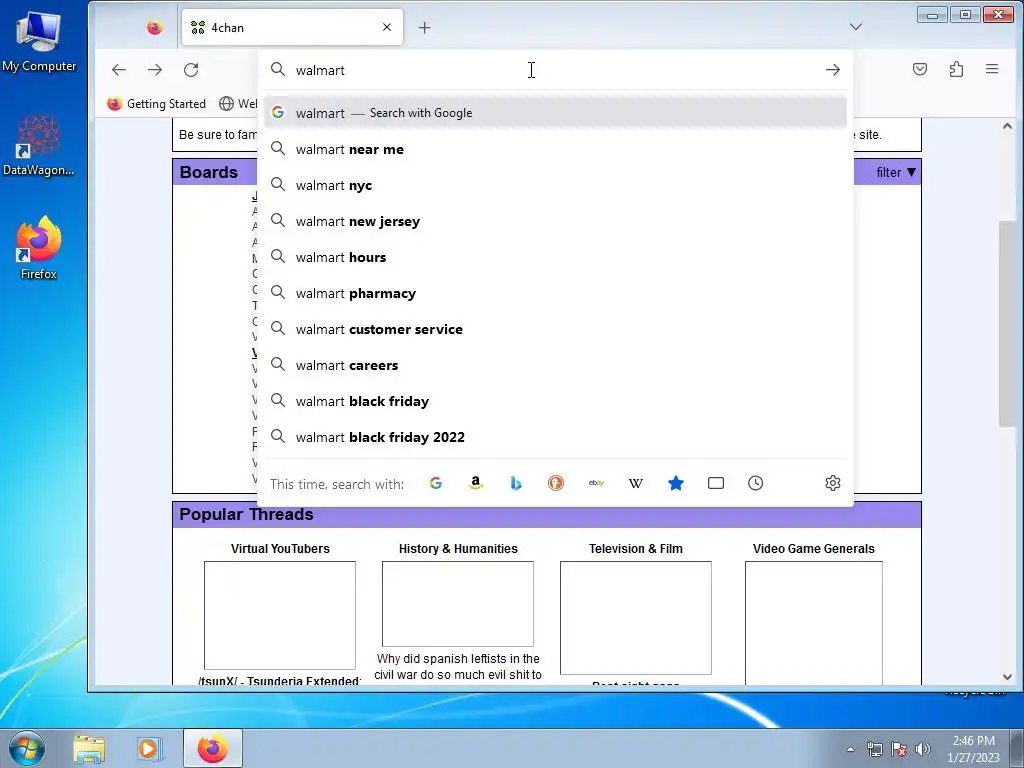Click the scrollbar down arrow
This screenshot has height=768, width=1024.
pyautogui.click(x=1007, y=677)
